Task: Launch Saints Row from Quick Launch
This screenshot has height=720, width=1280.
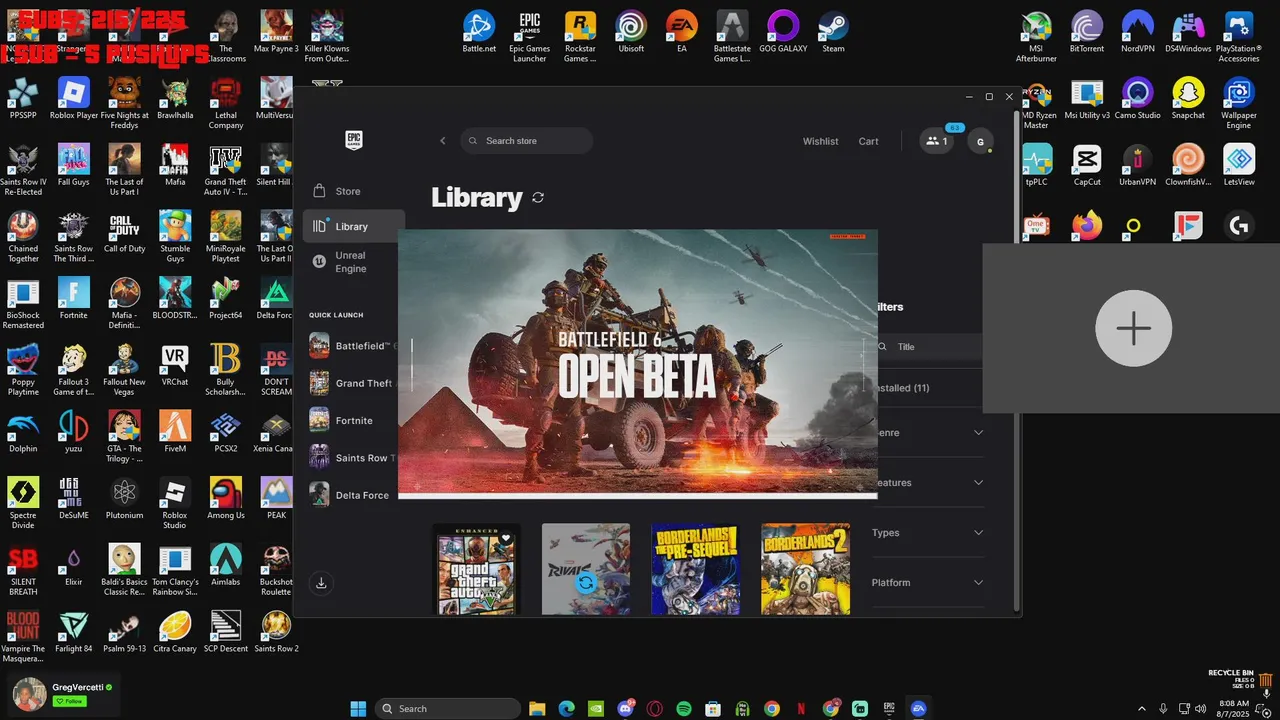Action: [353, 458]
